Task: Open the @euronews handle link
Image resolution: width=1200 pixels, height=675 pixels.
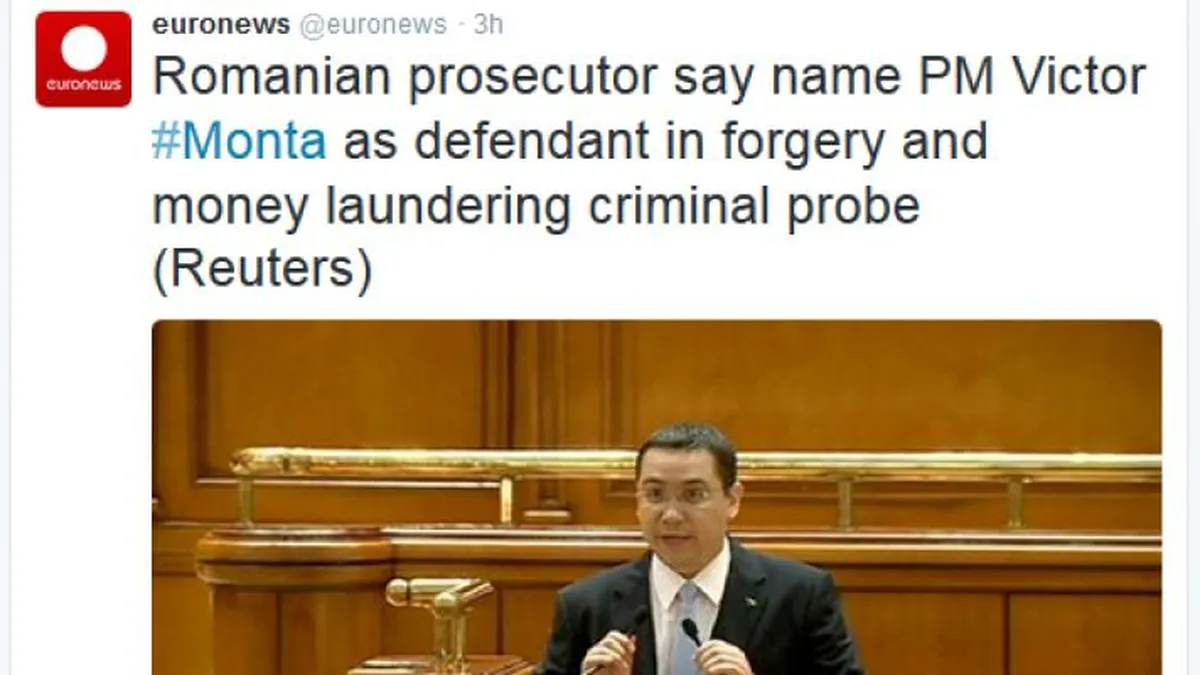Action: tap(372, 25)
